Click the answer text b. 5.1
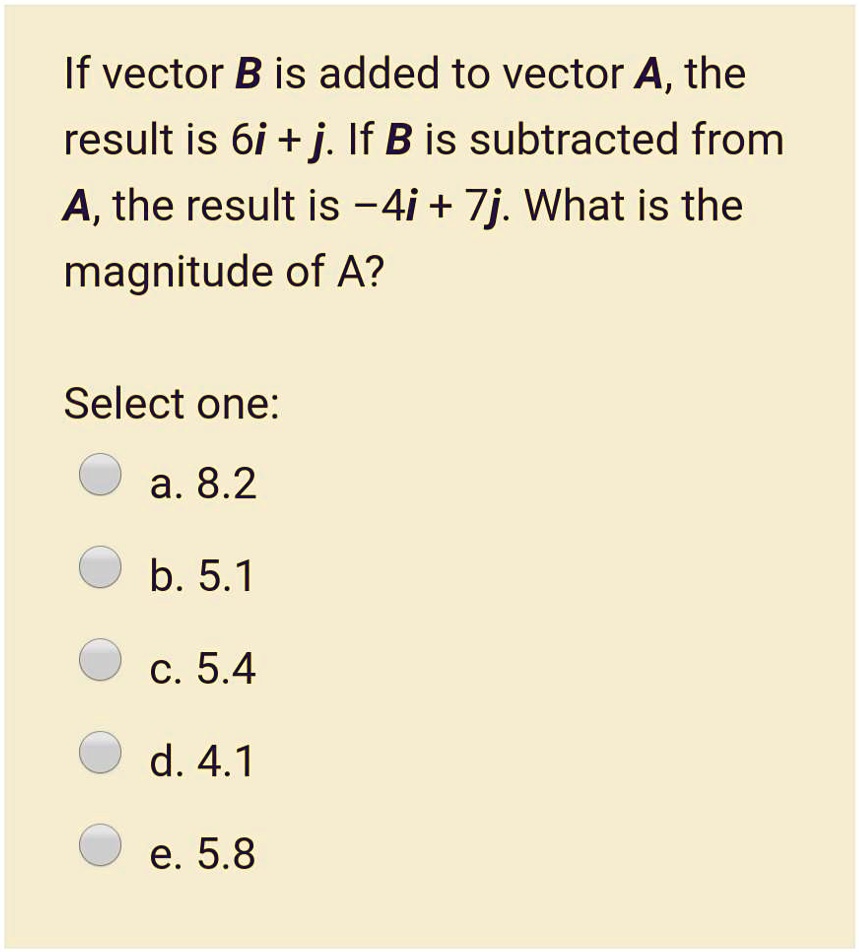Image resolution: width=859 pixels, height=952 pixels. (x=203, y=574)
